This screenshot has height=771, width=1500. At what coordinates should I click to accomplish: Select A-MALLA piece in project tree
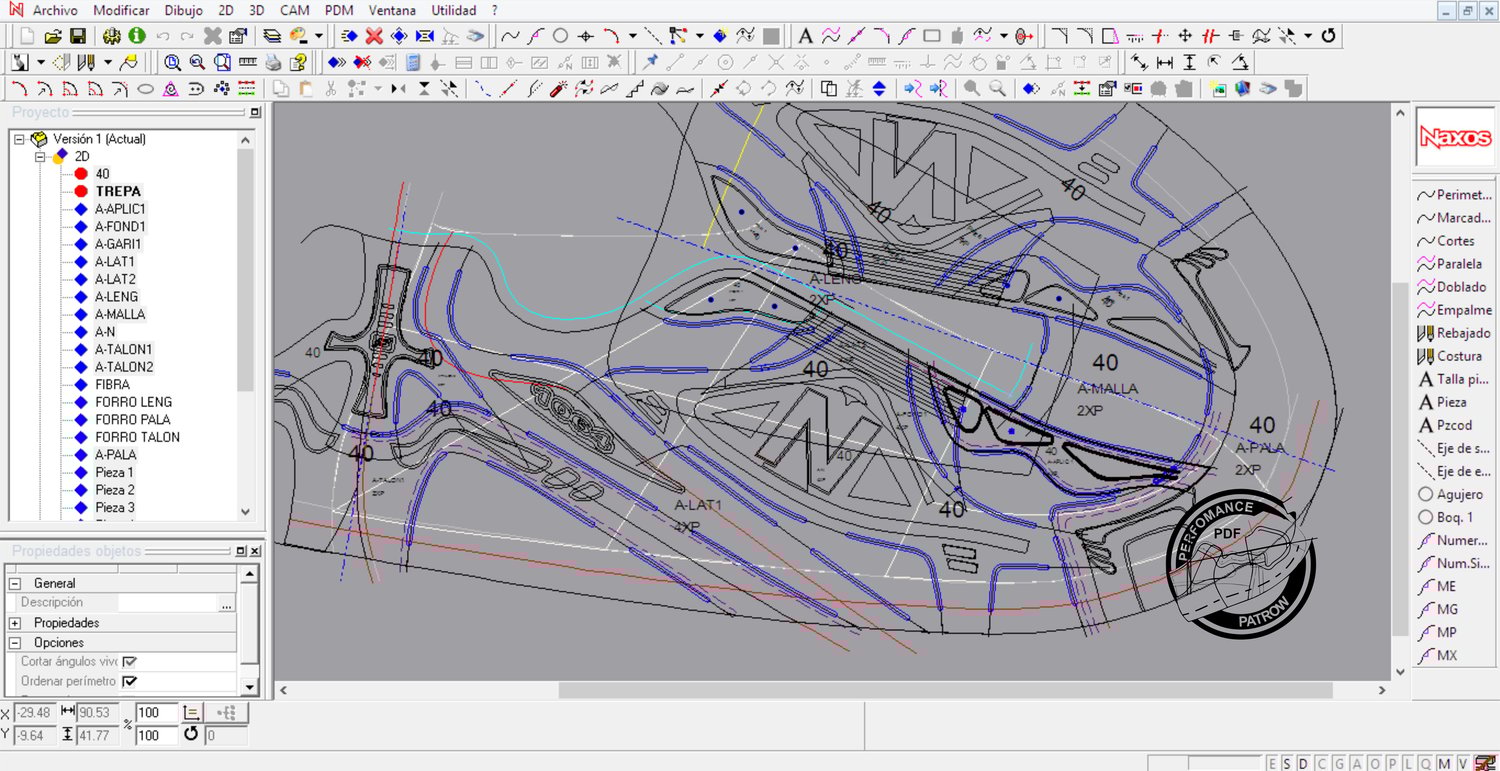pyautogui.click(x=120, y=314)
